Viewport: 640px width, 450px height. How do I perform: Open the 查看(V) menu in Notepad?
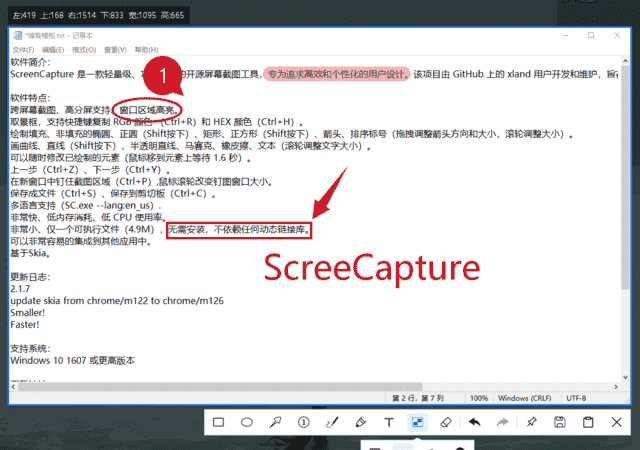(x=116, y=50)
